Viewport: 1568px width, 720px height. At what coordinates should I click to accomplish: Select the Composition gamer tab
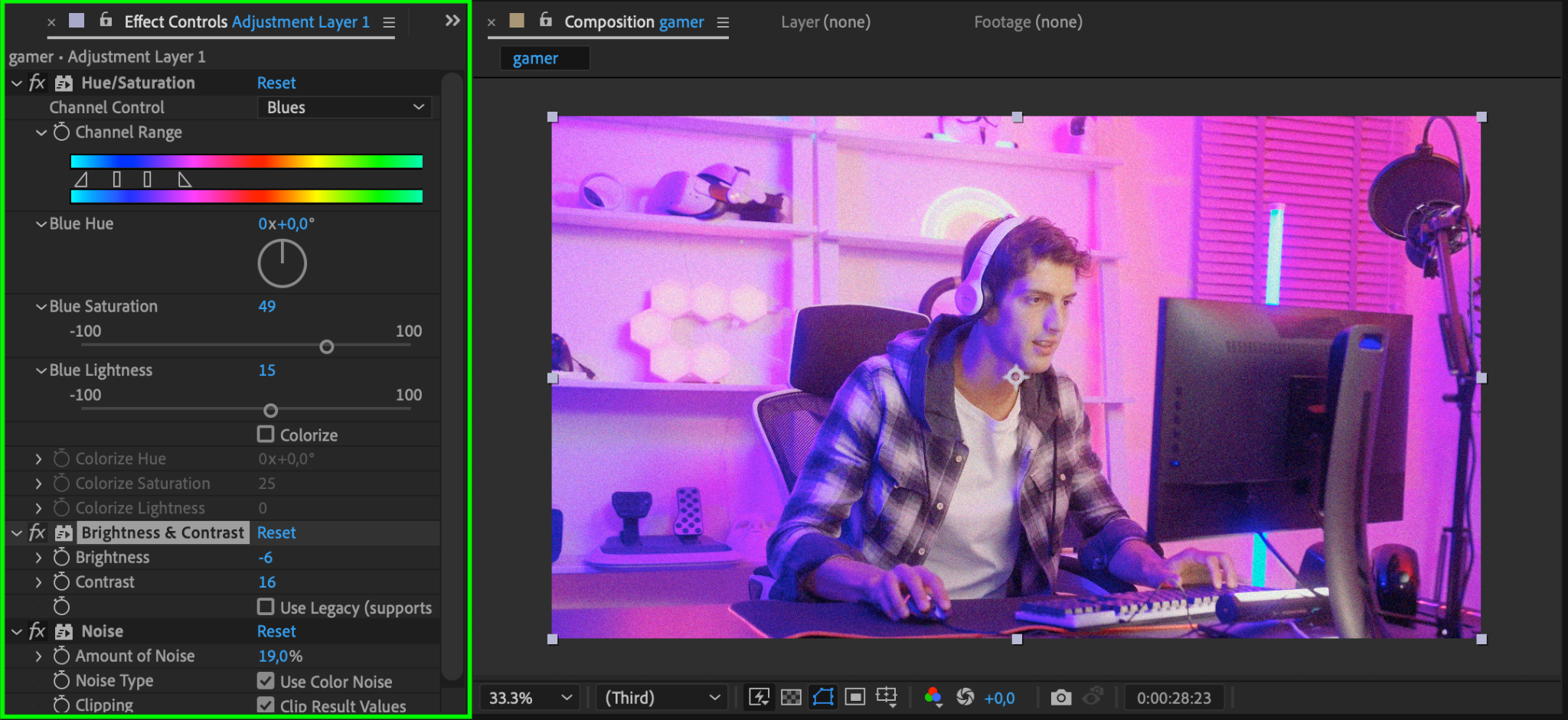pyautogui.click(x=634, y=21)
